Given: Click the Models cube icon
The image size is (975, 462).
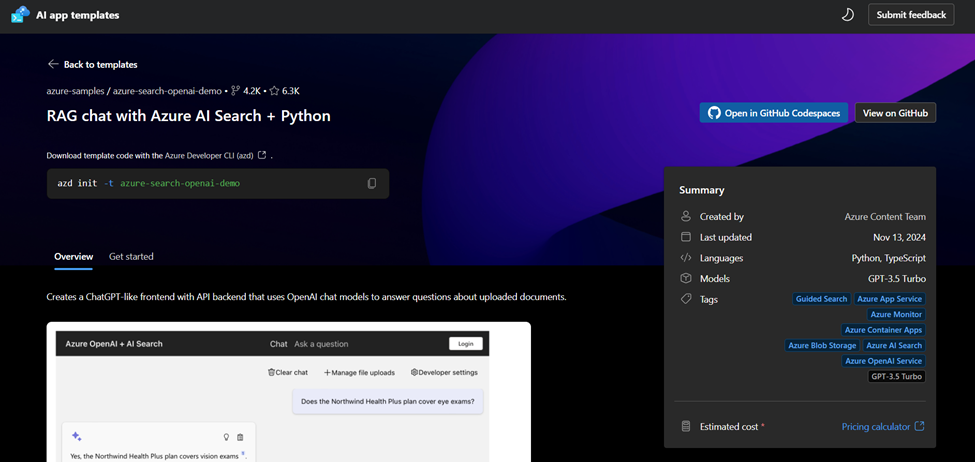Looking at the screenshot, I should [x=686, y=278].
